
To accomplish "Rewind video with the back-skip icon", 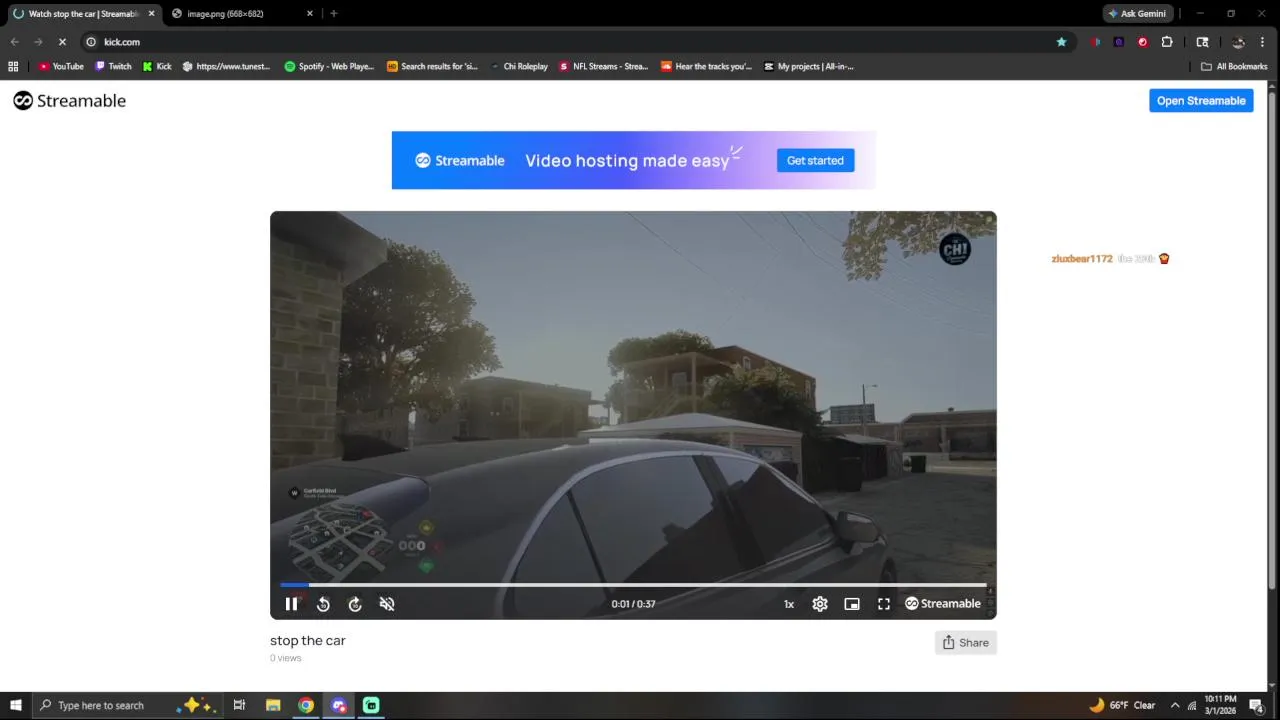I will [323, 604].
